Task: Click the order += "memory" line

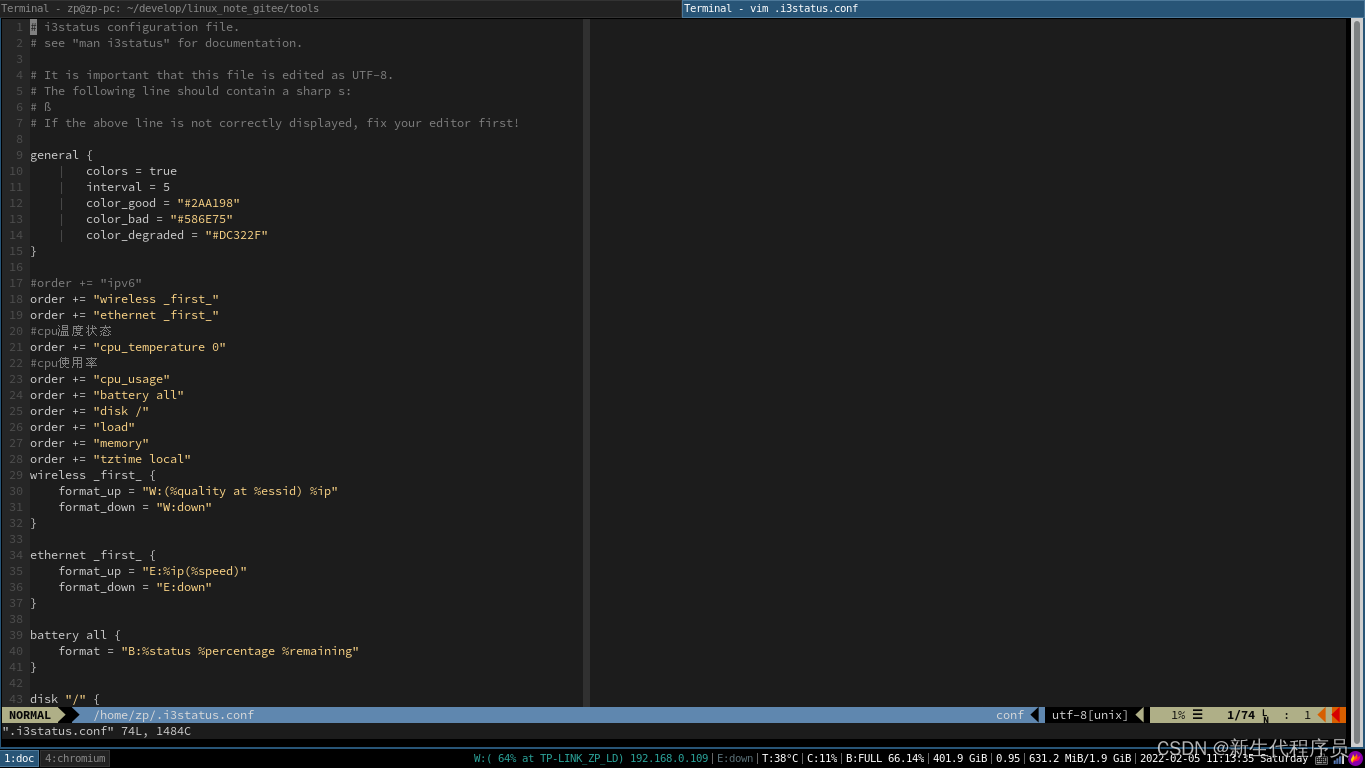Action: (89, 443)
